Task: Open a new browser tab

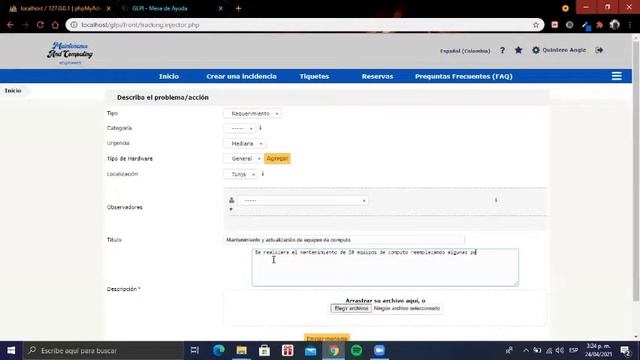Action: pyautogui.click(x=238, y=8)
